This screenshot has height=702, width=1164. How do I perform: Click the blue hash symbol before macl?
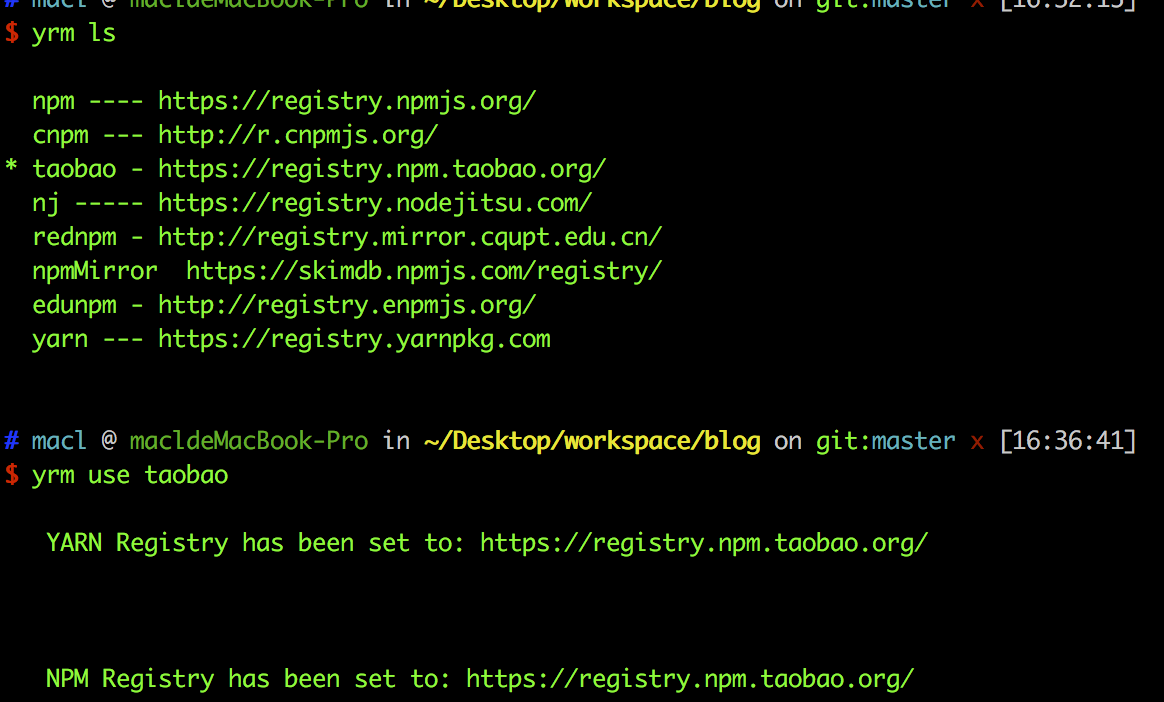point(11,441)
